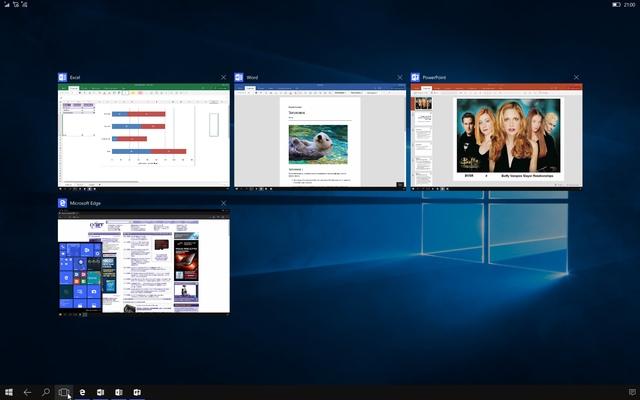Switch to the PowerPoint presentation thumbnail
This screenshot has width=640, height=400.
coord(496,136)
